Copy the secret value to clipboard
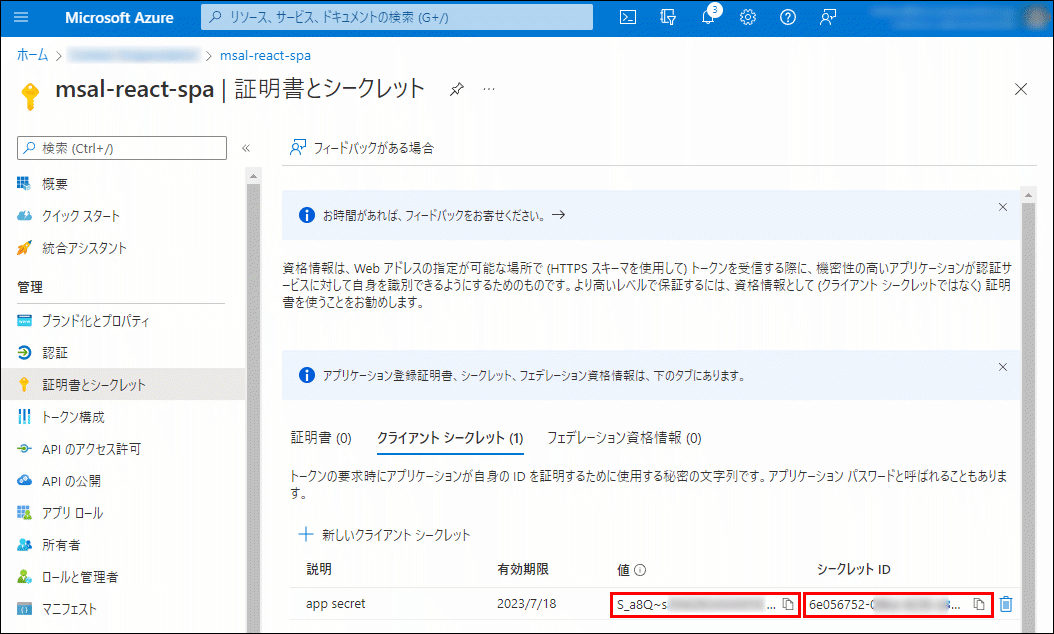 tap(788, 604)
